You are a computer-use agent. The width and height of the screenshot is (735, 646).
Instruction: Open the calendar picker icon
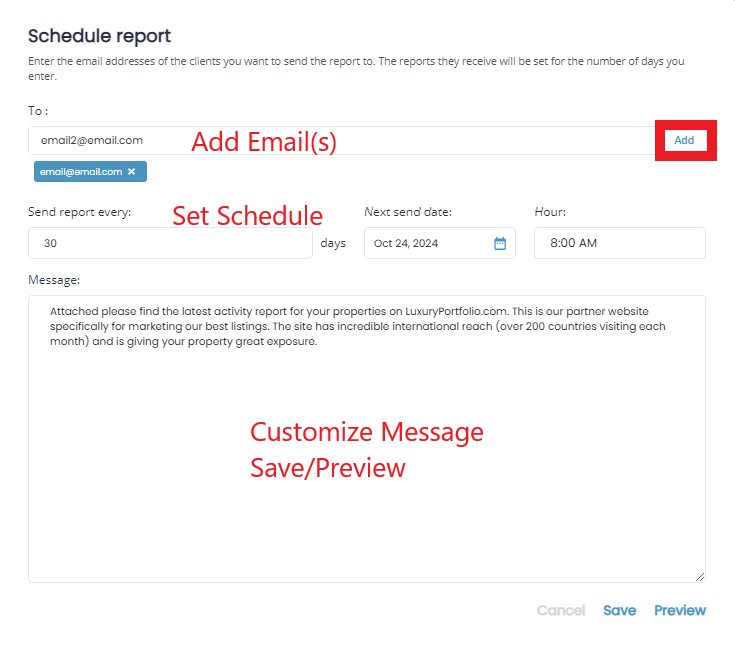[500, 243]
